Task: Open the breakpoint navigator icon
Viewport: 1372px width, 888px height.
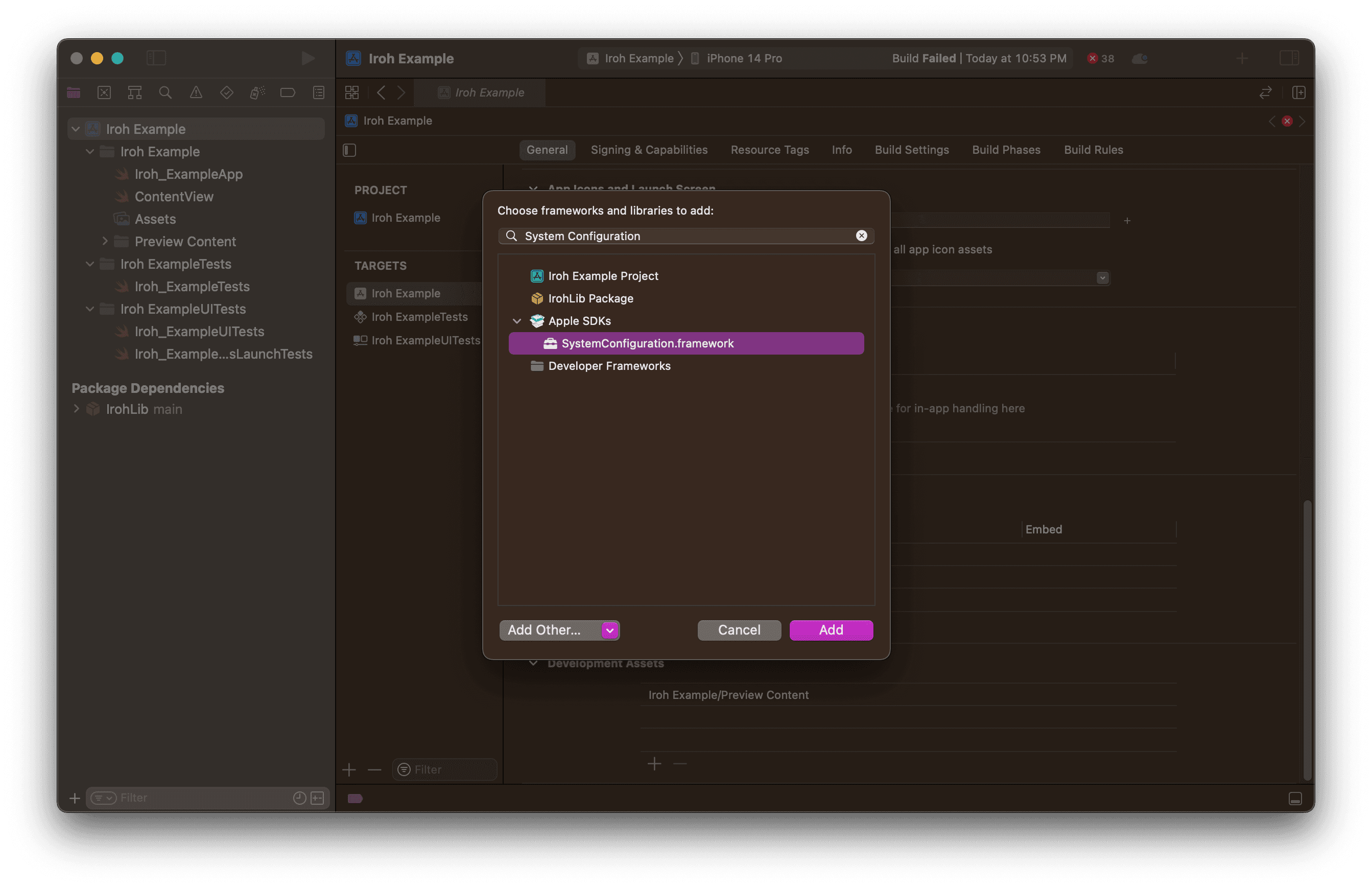Action: point(288,92)
